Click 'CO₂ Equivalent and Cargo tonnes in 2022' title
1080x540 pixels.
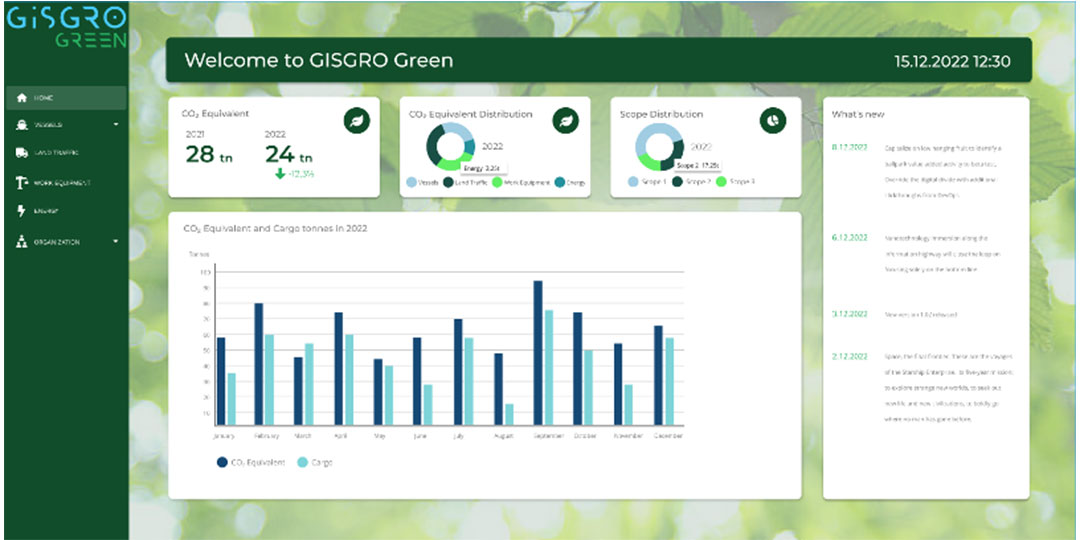click(275, 229)
